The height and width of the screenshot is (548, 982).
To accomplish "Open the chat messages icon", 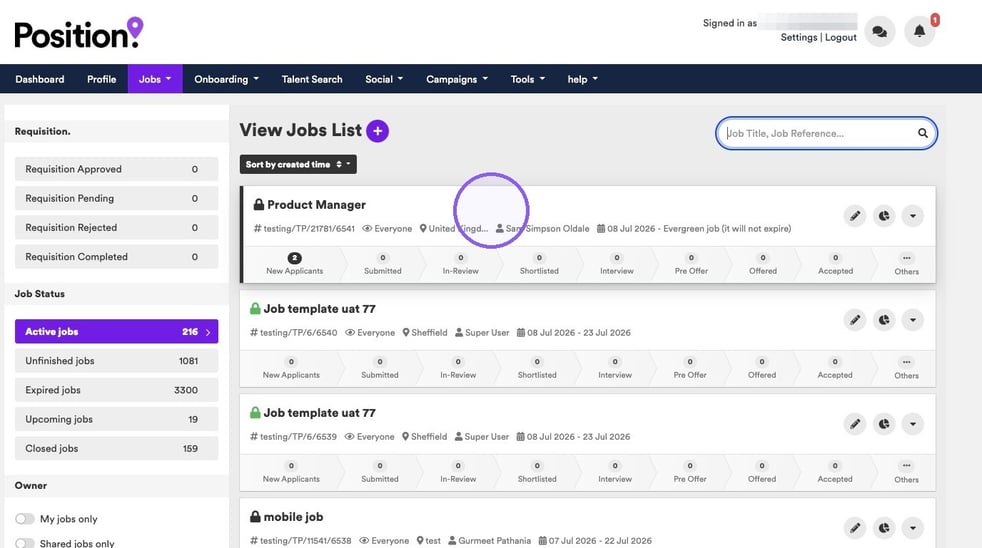I will point(879,31).
